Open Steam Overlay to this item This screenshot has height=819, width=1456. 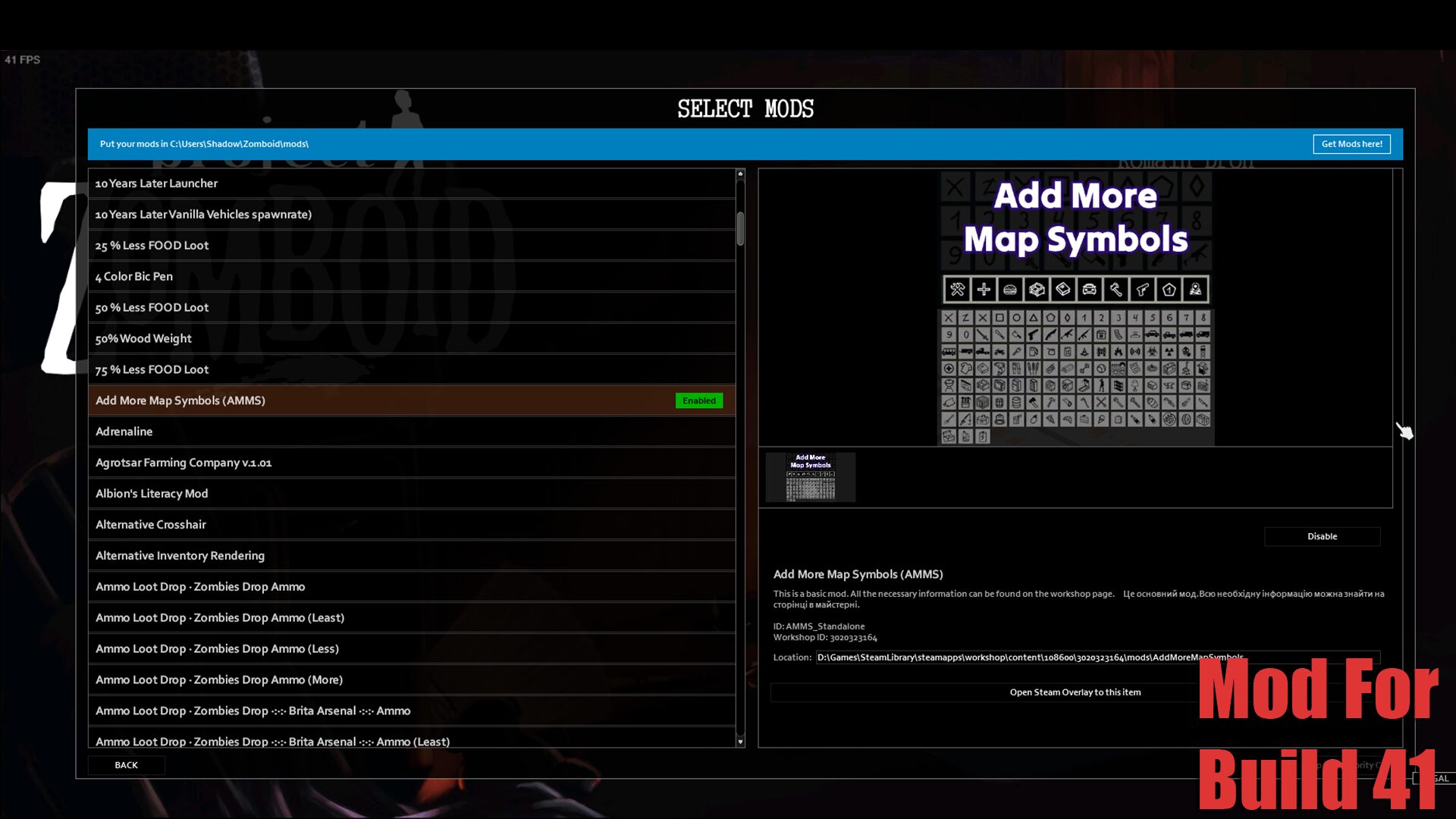coord(1075,692)
